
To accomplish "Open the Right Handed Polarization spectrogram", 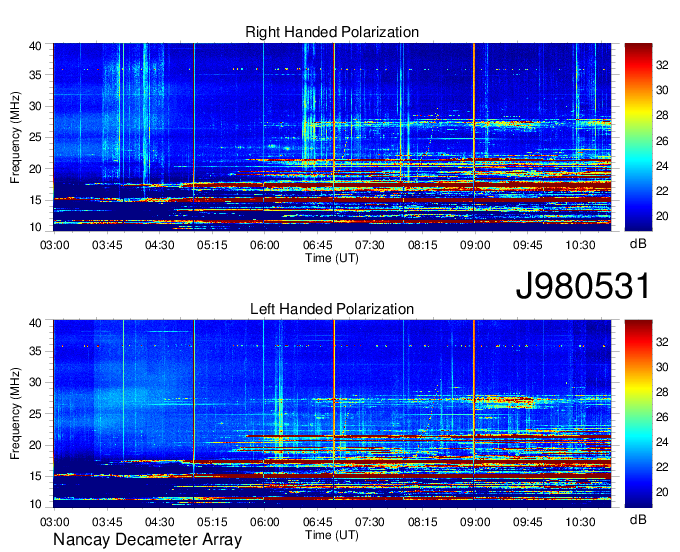I will coord(332,137).
